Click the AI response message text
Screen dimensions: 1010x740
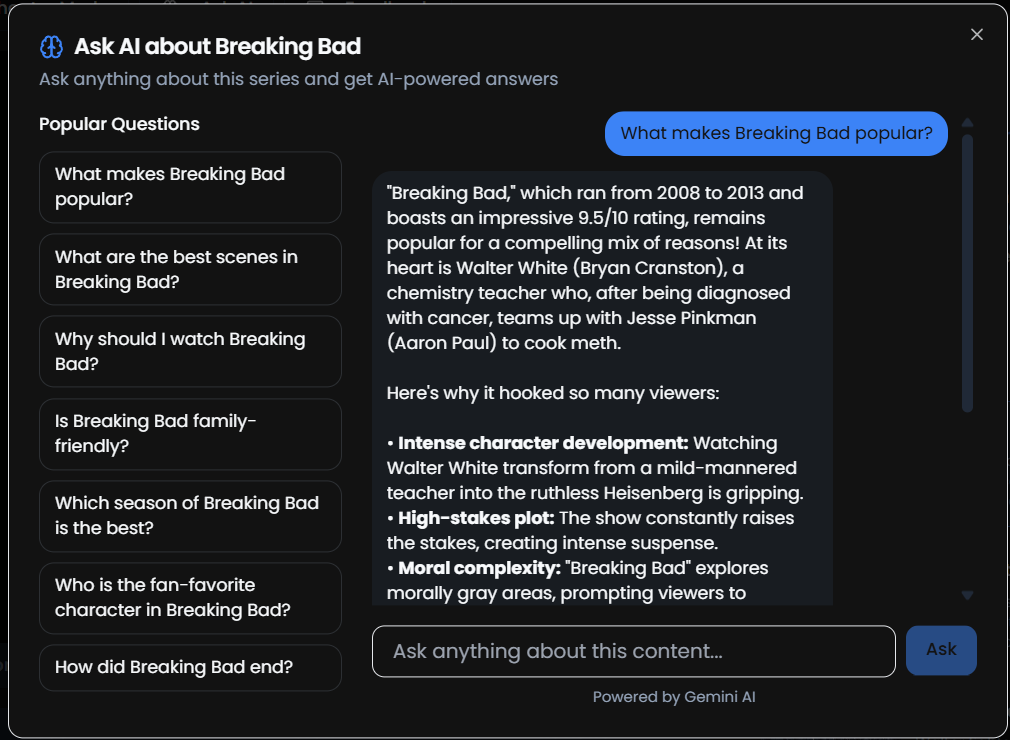tap(602, 388)
